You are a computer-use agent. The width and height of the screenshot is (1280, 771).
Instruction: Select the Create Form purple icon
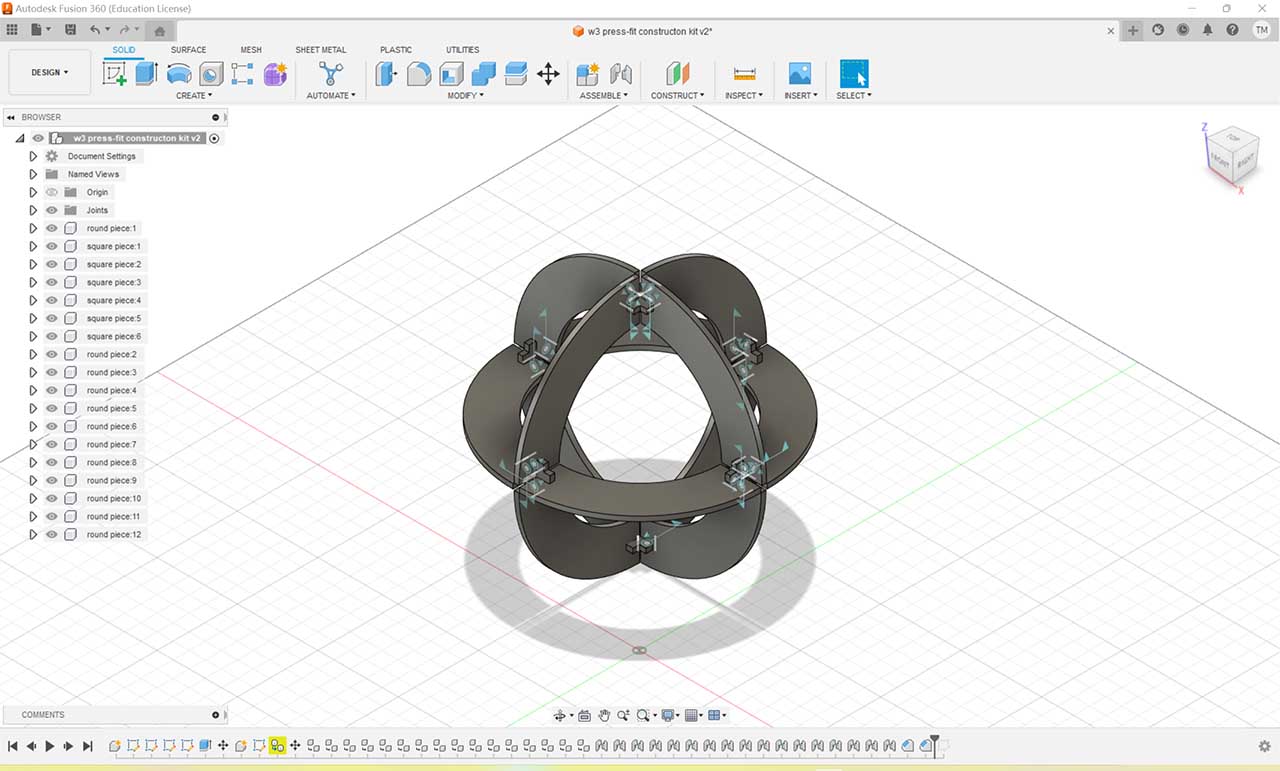point(275,74)
